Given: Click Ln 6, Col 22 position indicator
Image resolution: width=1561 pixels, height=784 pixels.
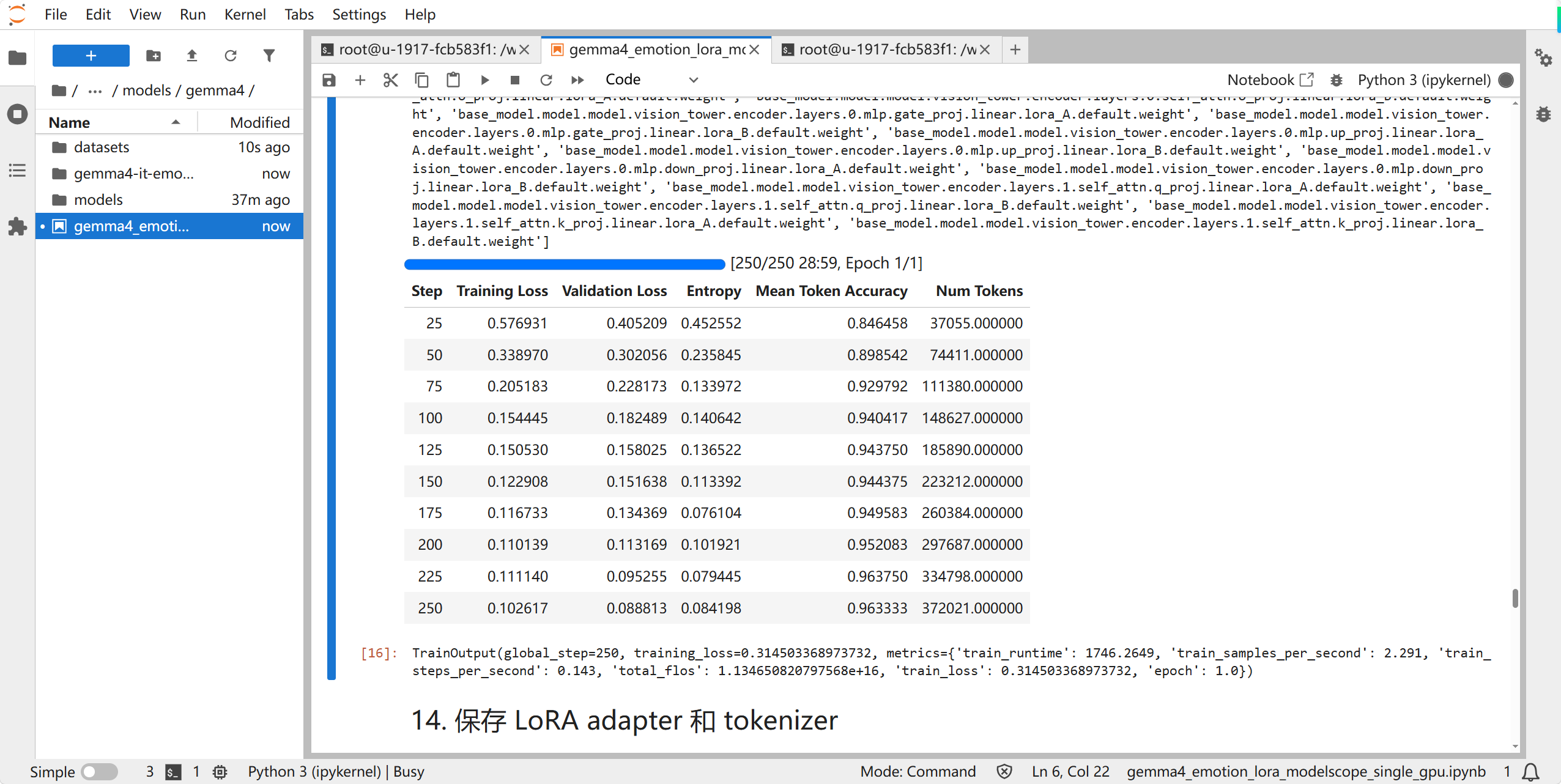Looking at the screenshot, I should (x=1070, y=772).
